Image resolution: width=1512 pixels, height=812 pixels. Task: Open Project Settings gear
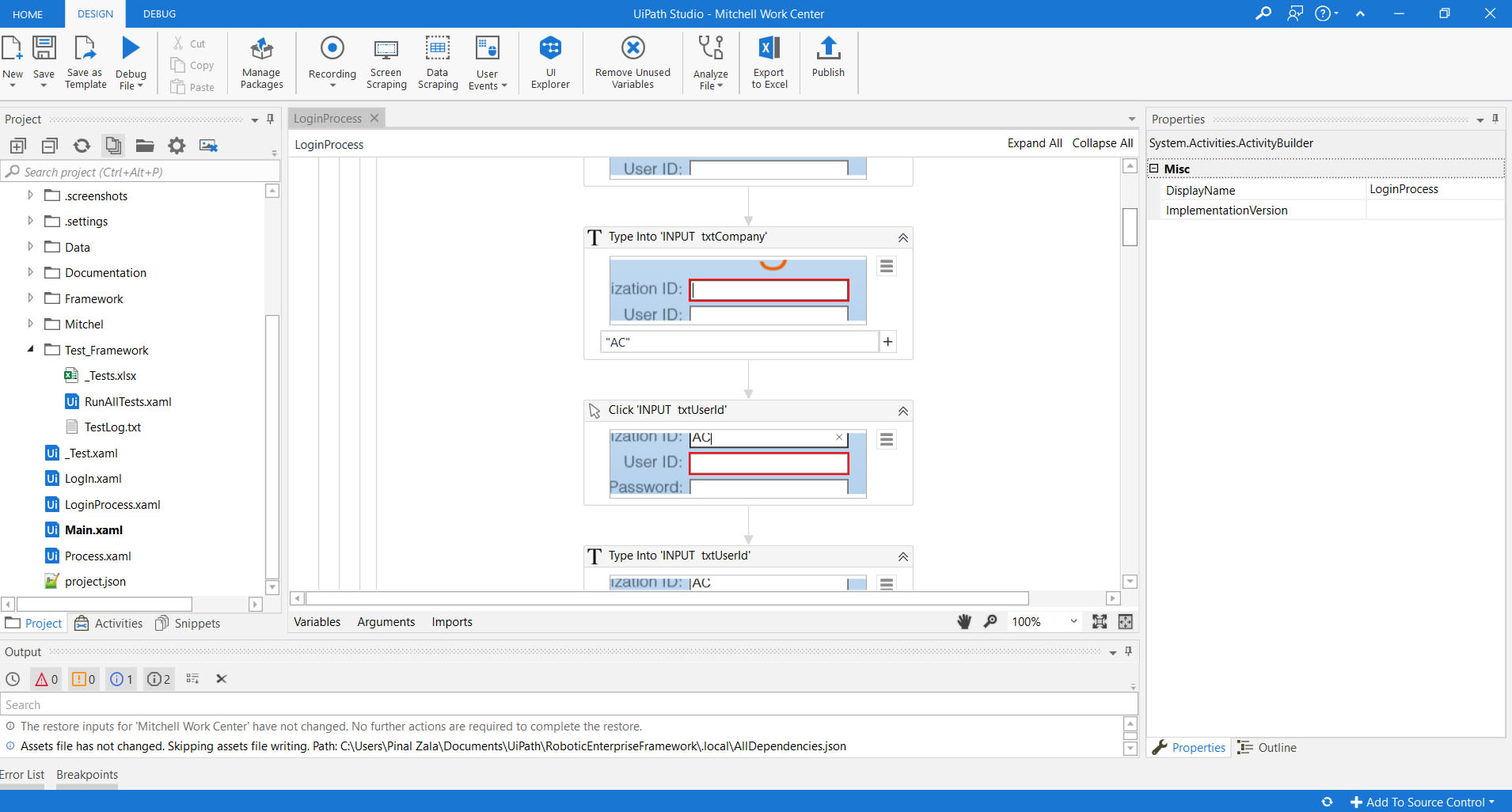coord(177,146)
